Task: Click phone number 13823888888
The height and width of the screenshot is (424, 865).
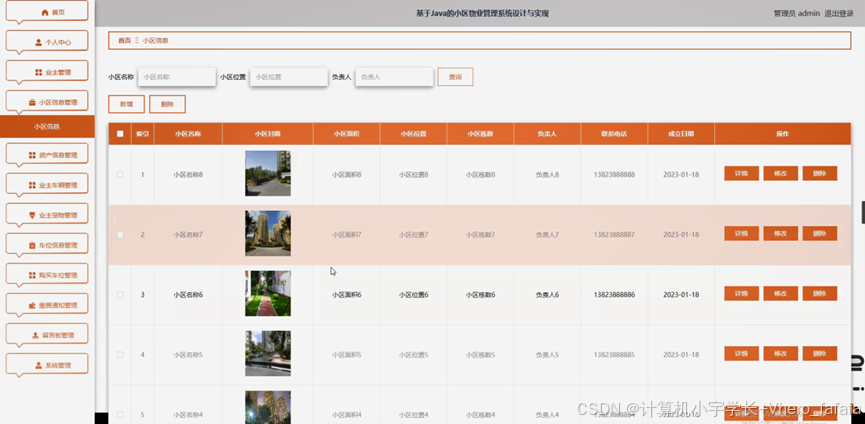Action: coord(614,175)
